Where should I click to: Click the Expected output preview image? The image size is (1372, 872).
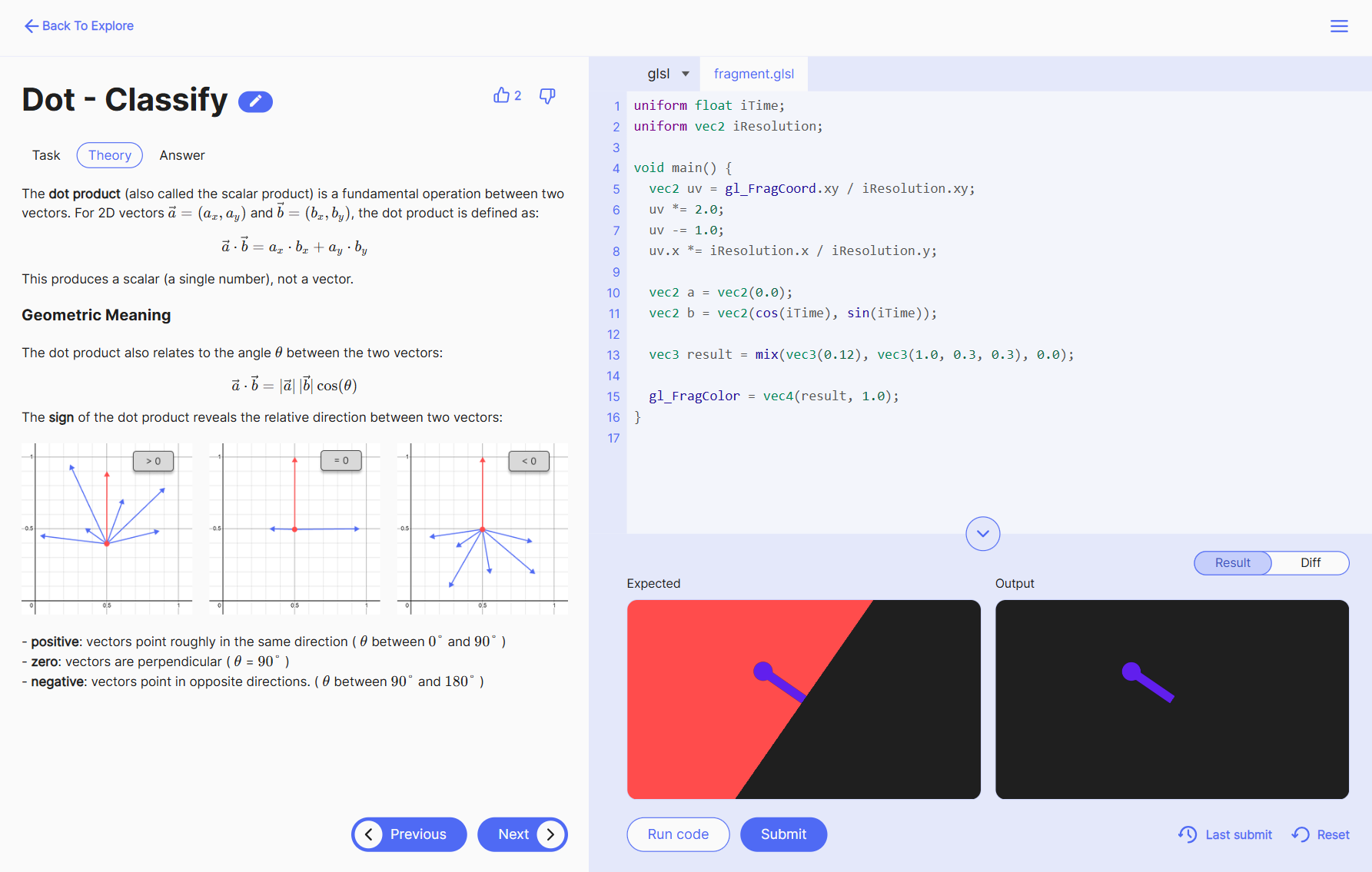tap(803, 699)
